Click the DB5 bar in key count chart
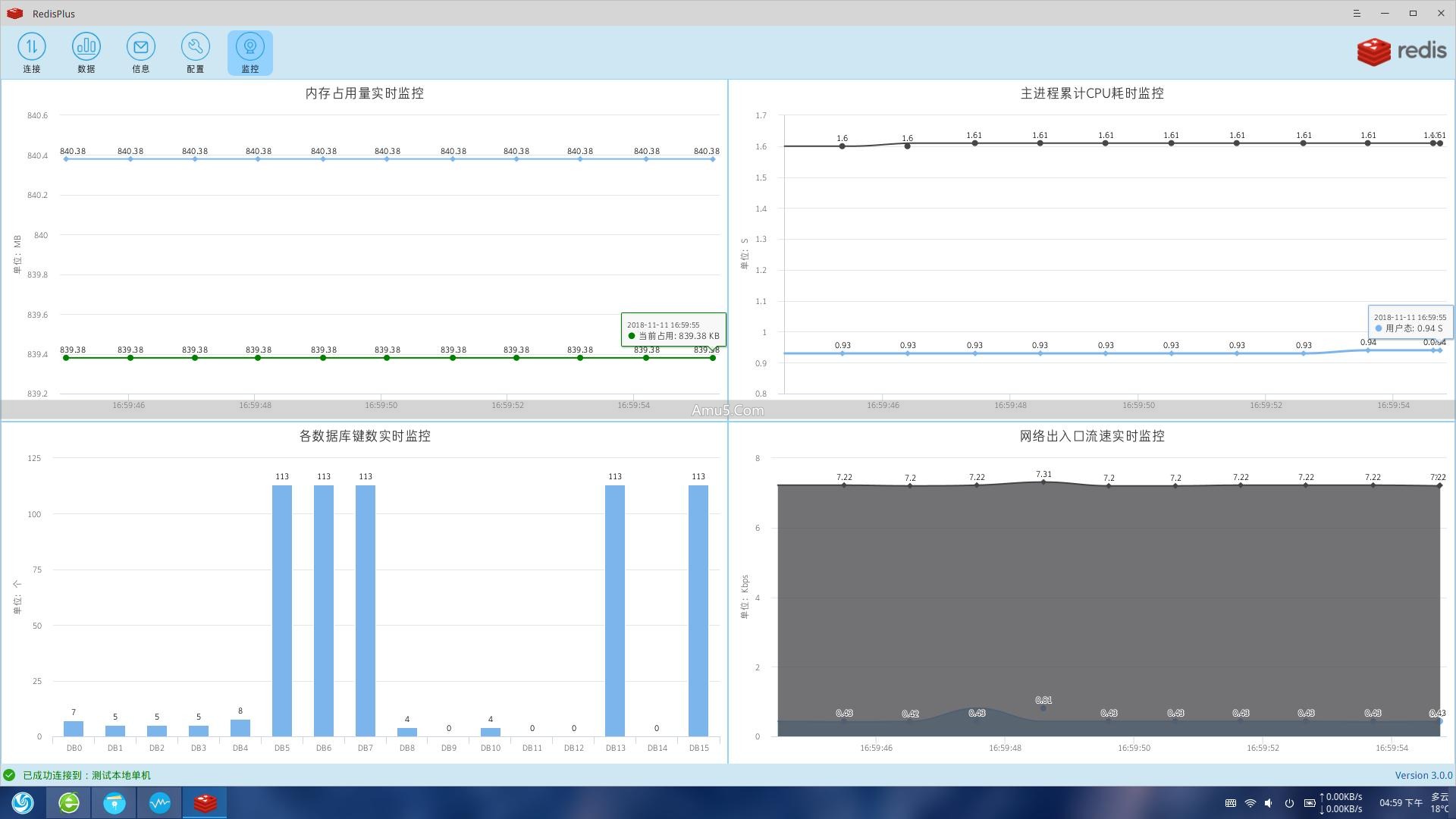The height and width of the screenshot is (819, 1456). [x=282, y=610]
